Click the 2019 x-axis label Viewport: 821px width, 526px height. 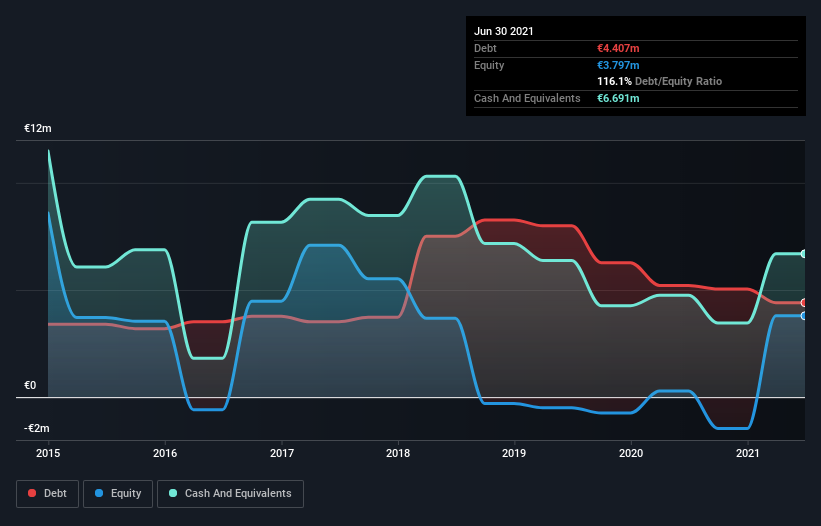(x=514, y=453)
